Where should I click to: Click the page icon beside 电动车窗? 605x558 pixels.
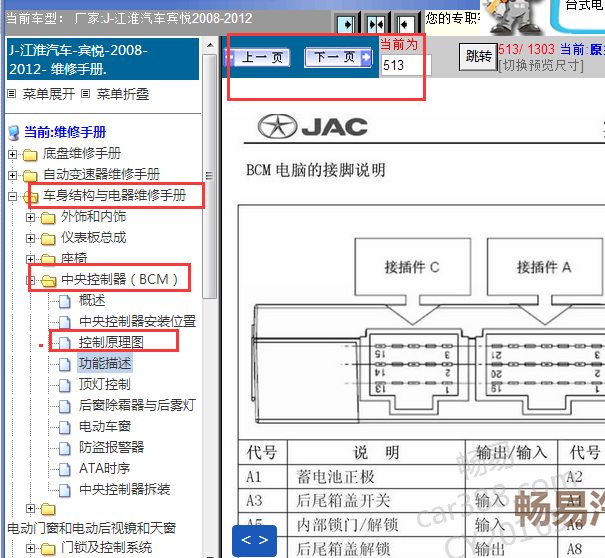pos(65,427)
